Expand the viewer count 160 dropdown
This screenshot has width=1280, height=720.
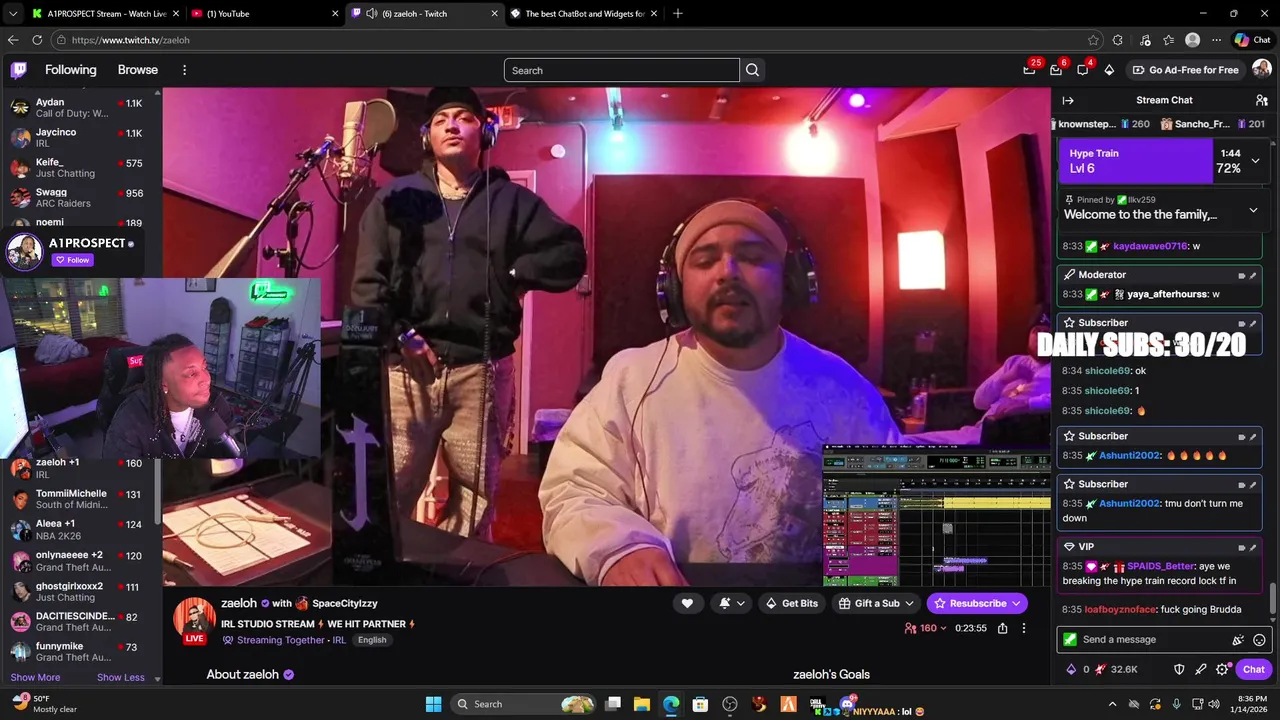coord(925,628)
